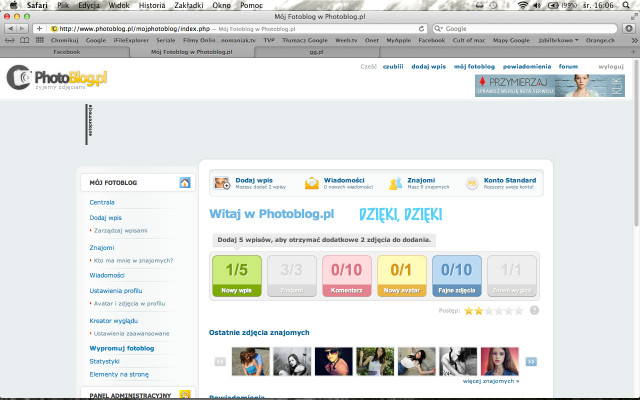Open Elementy na stronę sidebar link
Viewport: 640px width, 400px height.
tap(119, 374)
